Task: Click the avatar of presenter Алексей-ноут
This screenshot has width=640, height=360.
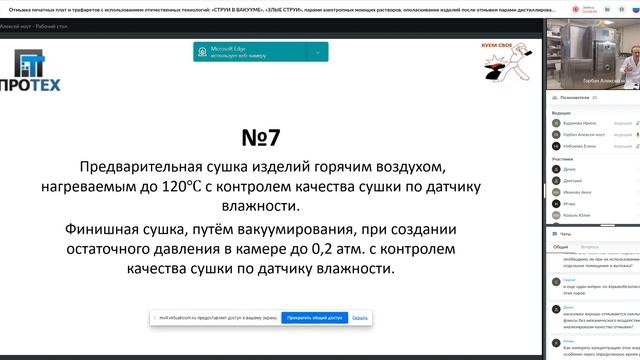Action: [x=556, y=134]
